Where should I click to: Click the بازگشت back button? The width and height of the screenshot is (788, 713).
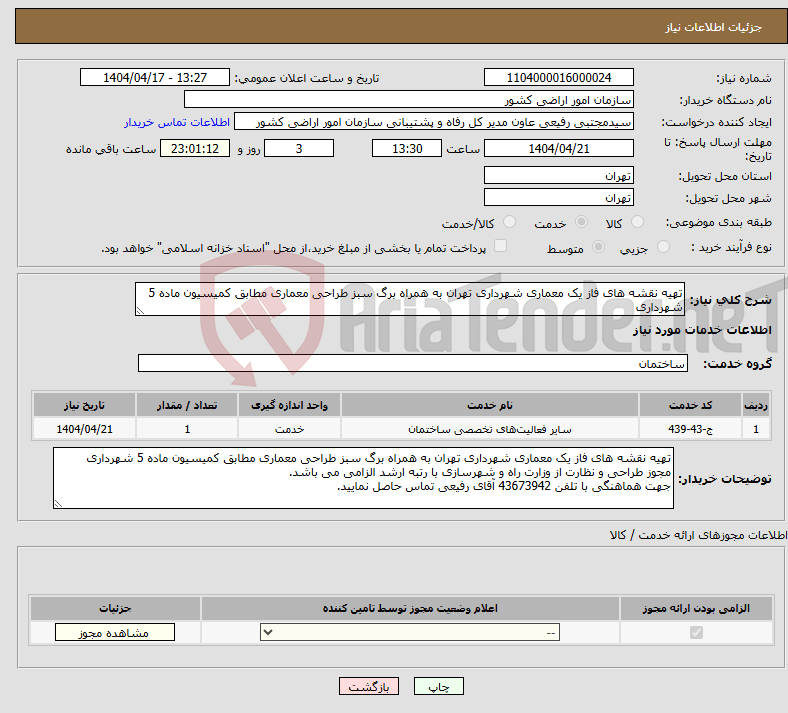coord(369,686)
